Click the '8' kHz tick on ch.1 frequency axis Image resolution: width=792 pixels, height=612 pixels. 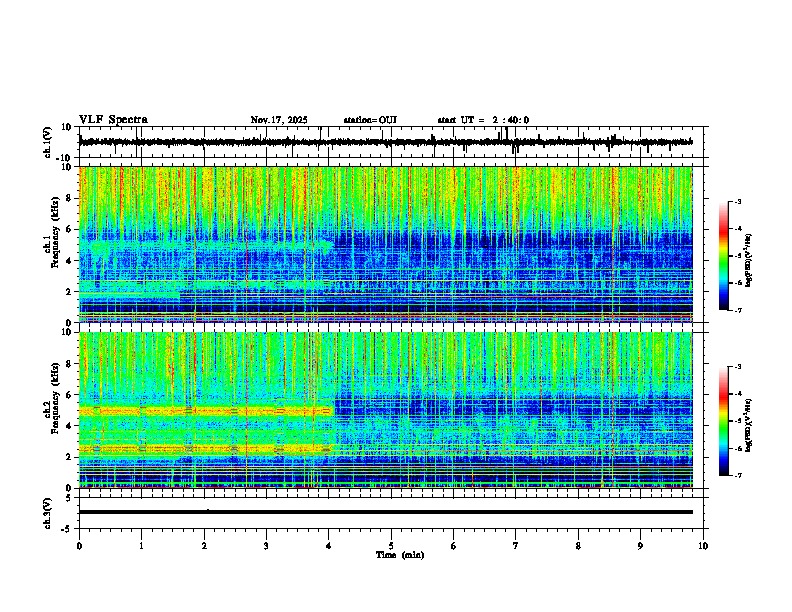tap(69, 198)
